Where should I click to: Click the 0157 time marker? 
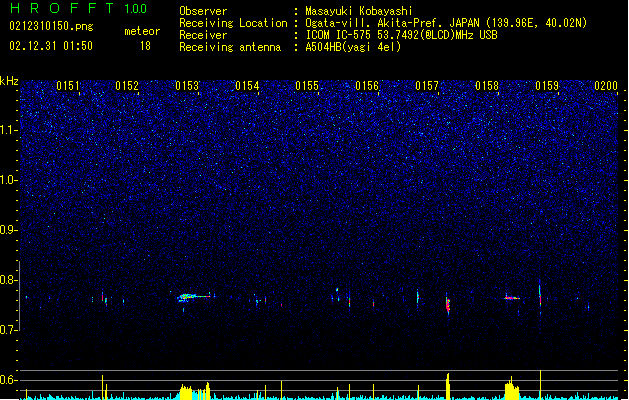pos(427,86)
